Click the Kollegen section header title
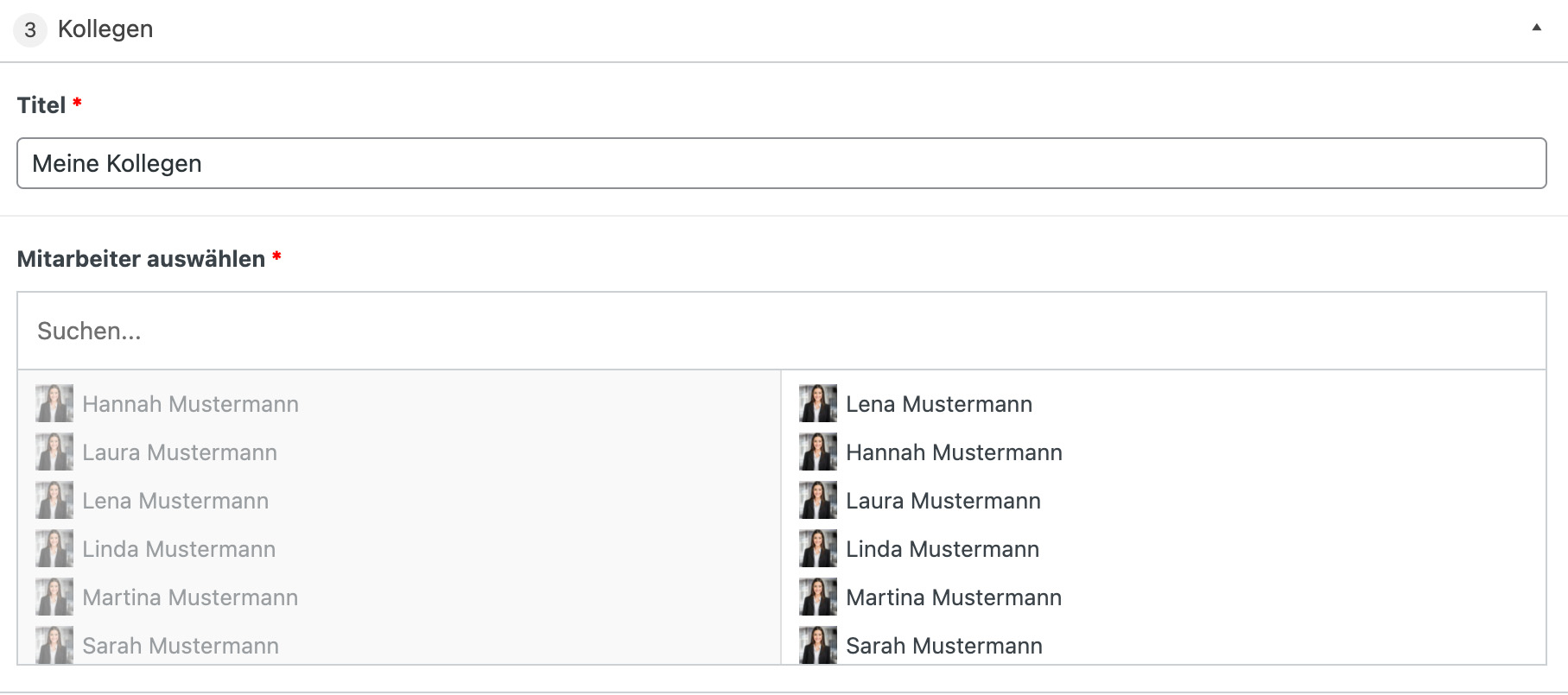The height and width of the screenshot is (695, 1568). tap(105, 29)
